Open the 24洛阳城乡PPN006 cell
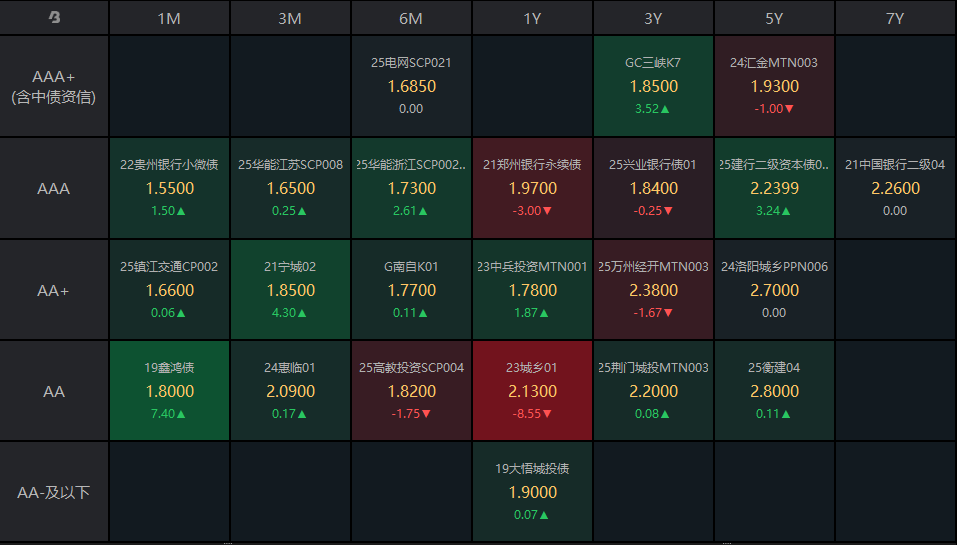The height and width of the screenshot is (545, 957). point(774,290)
